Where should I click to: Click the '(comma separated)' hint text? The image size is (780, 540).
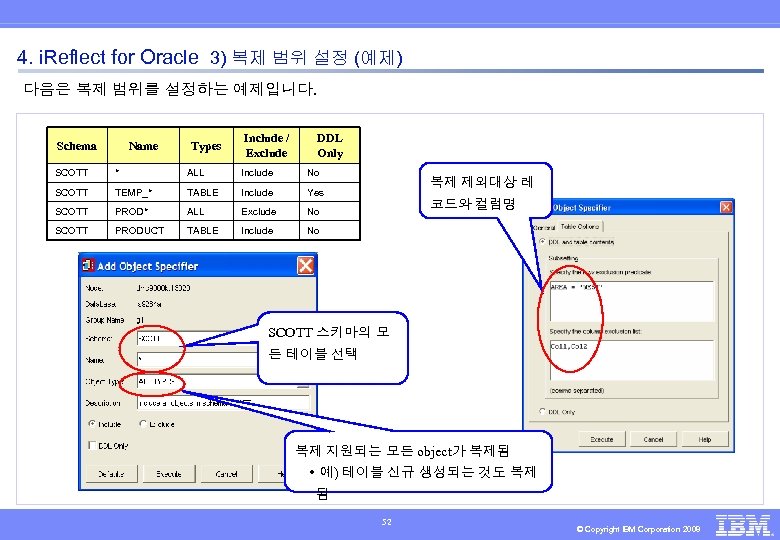coord(577,390)
